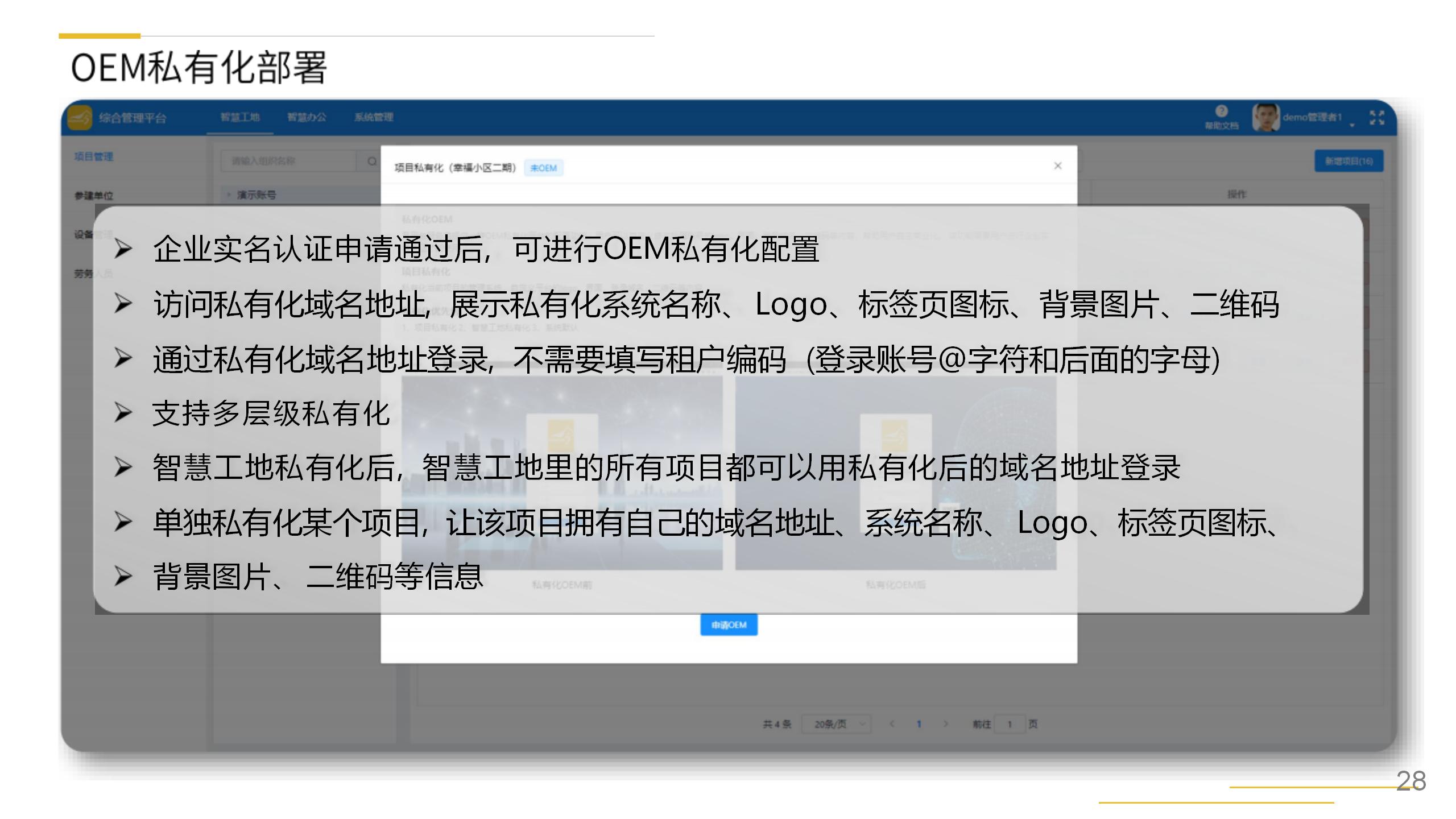This screenshot has height=819, width=1456.
Task: Click the 新增项目(16) button
Action: pos(1349,161)
